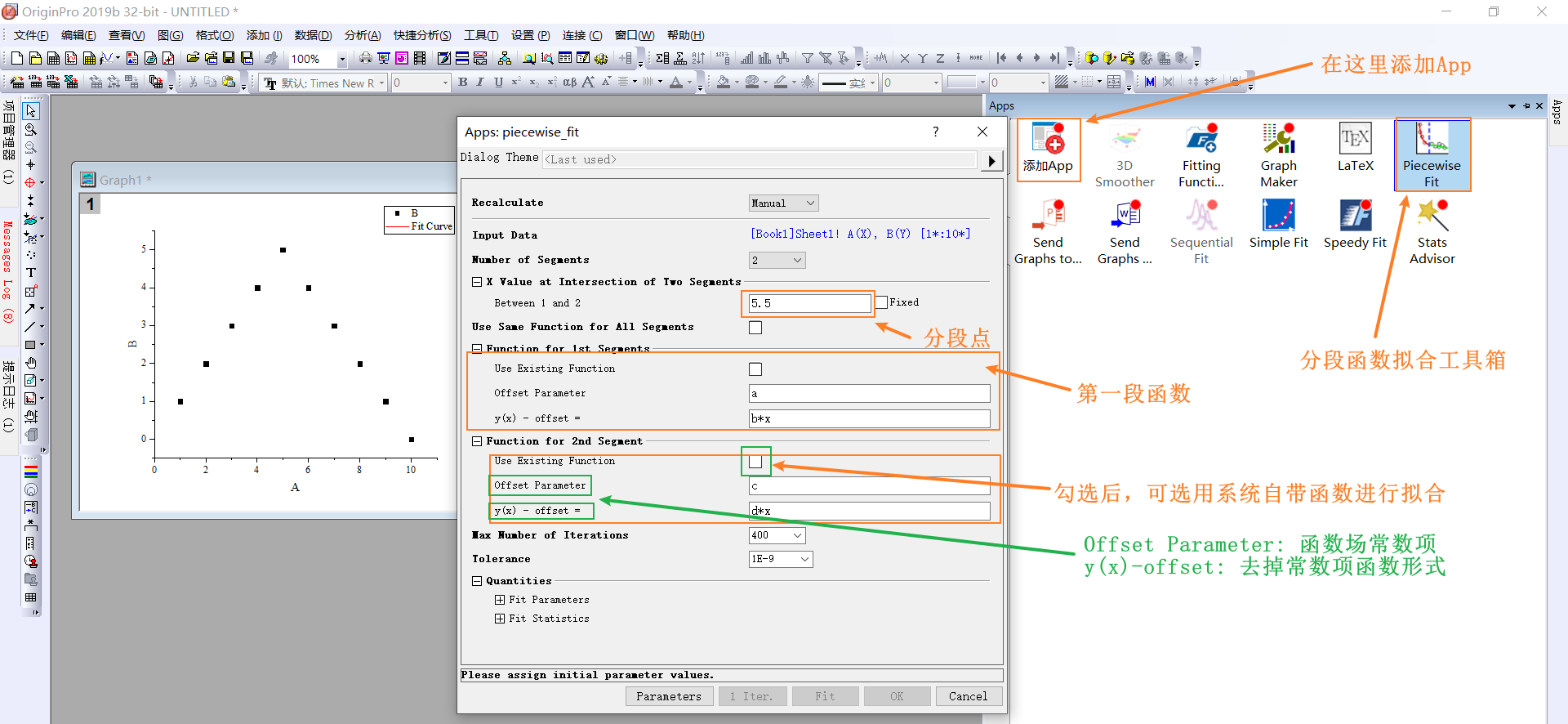This screenshot has height=724, width=1568.
Task: Launch the Send Graphs to PowerPoint app
Action: [x=1048, y=232]
